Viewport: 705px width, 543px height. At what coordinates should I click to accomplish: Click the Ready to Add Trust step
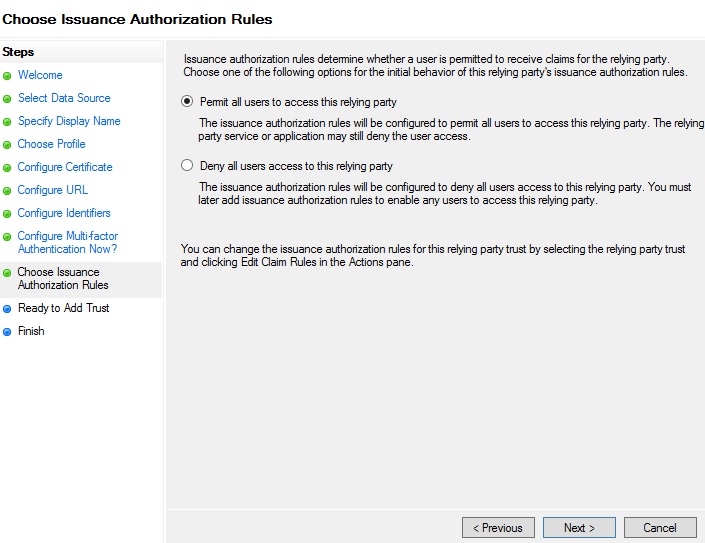(63, 308)
